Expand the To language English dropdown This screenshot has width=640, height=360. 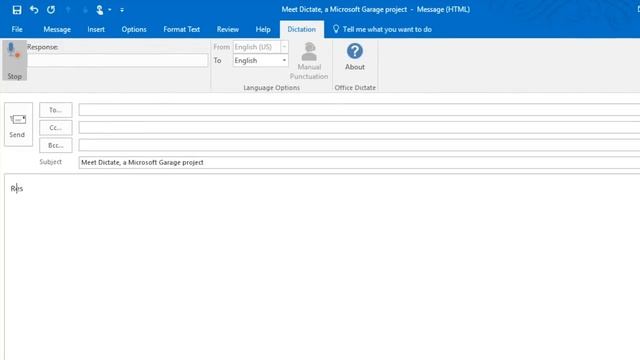coord(284,60)
